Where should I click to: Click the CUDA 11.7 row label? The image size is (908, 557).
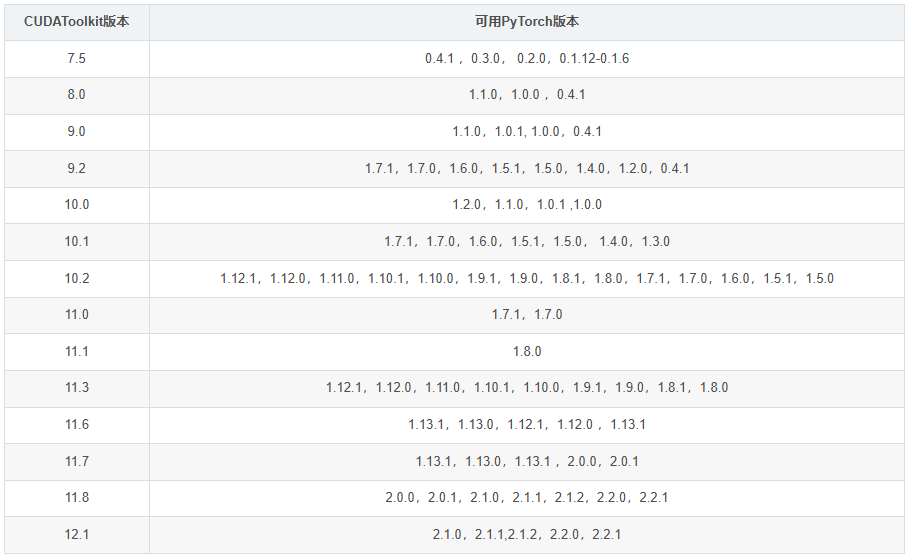(77, 461)
